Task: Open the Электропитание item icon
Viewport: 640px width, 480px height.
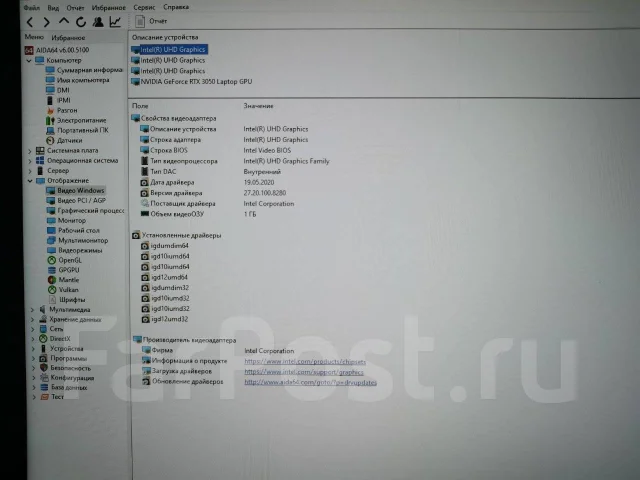Action: point(50,120)
